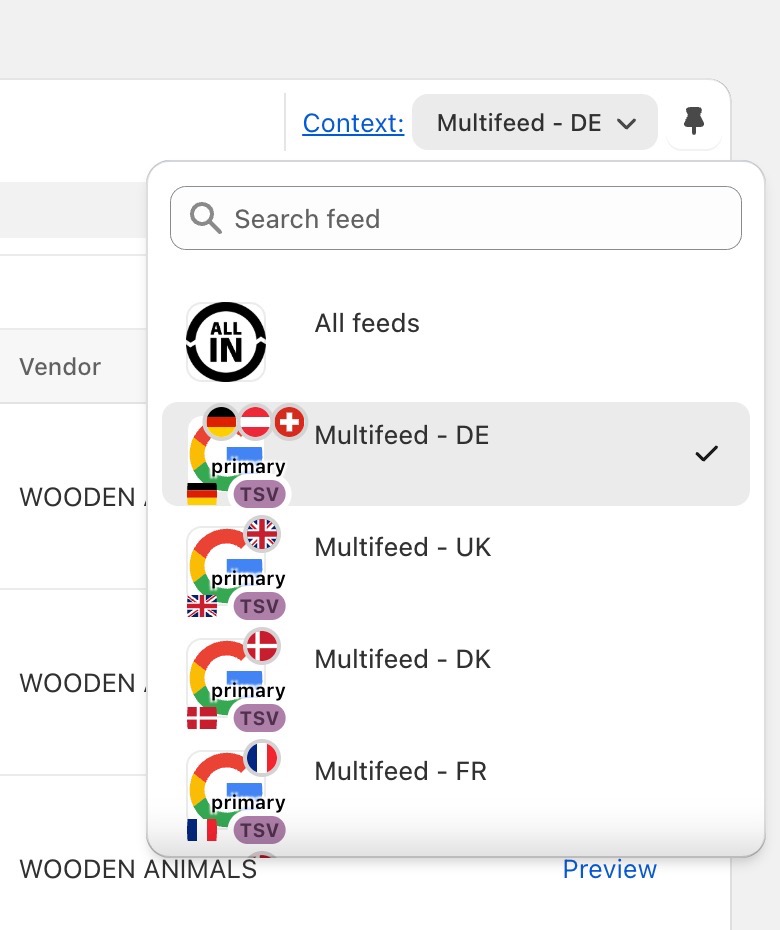
Task: Pick Multifeed - FR in the feed list
Action: [x=400, y=771]
